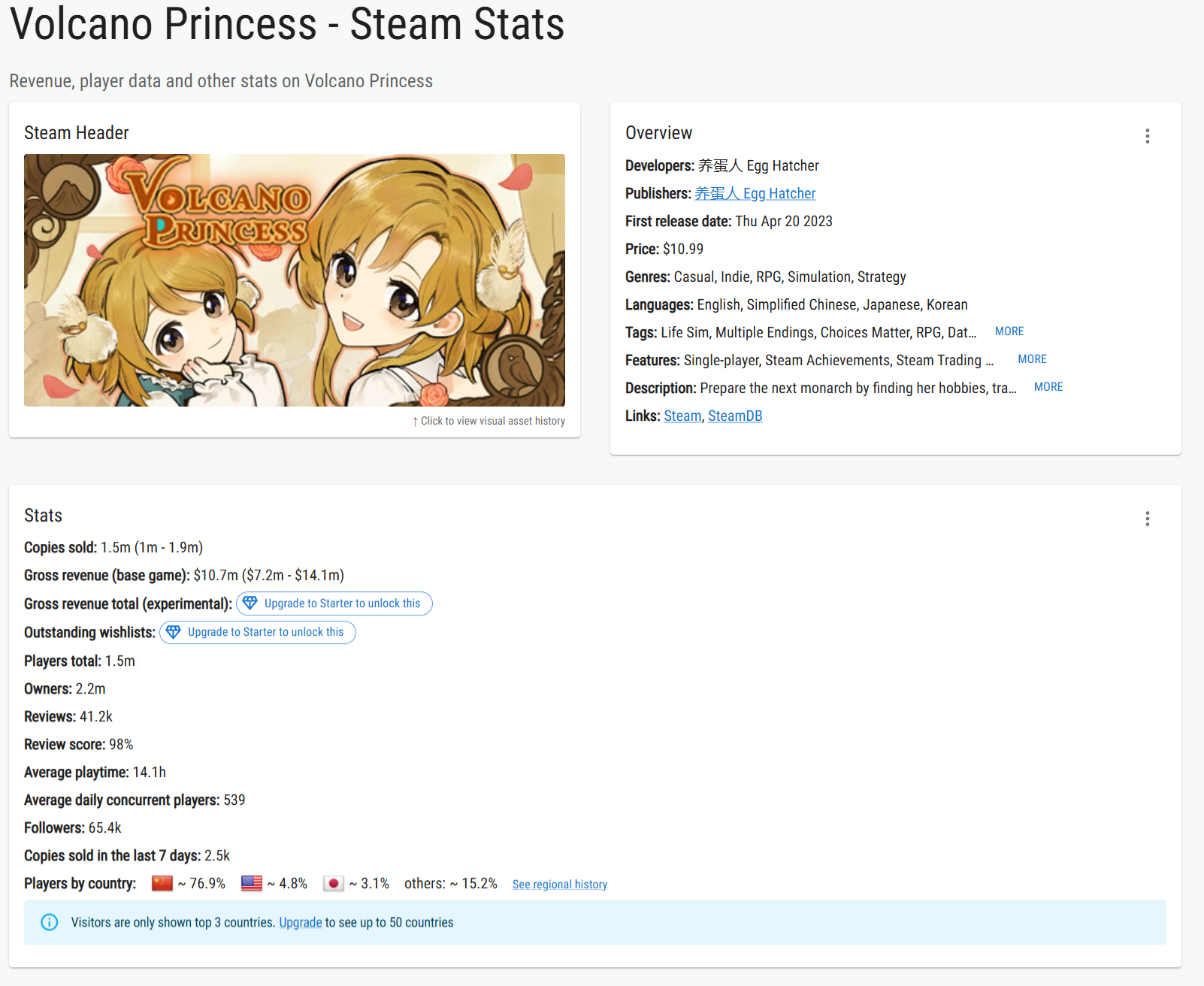This screenshot has height=986, width=1204.
Task: Click Upgrade link in visitors notice
Action: [301, 922]
